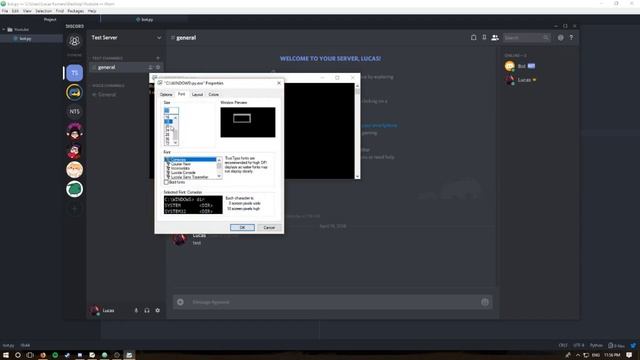Open the Python logo server icon
Image resolution: width=640 pixels, height=360 pixels.
pyautogui.click(x=74, y=93)
